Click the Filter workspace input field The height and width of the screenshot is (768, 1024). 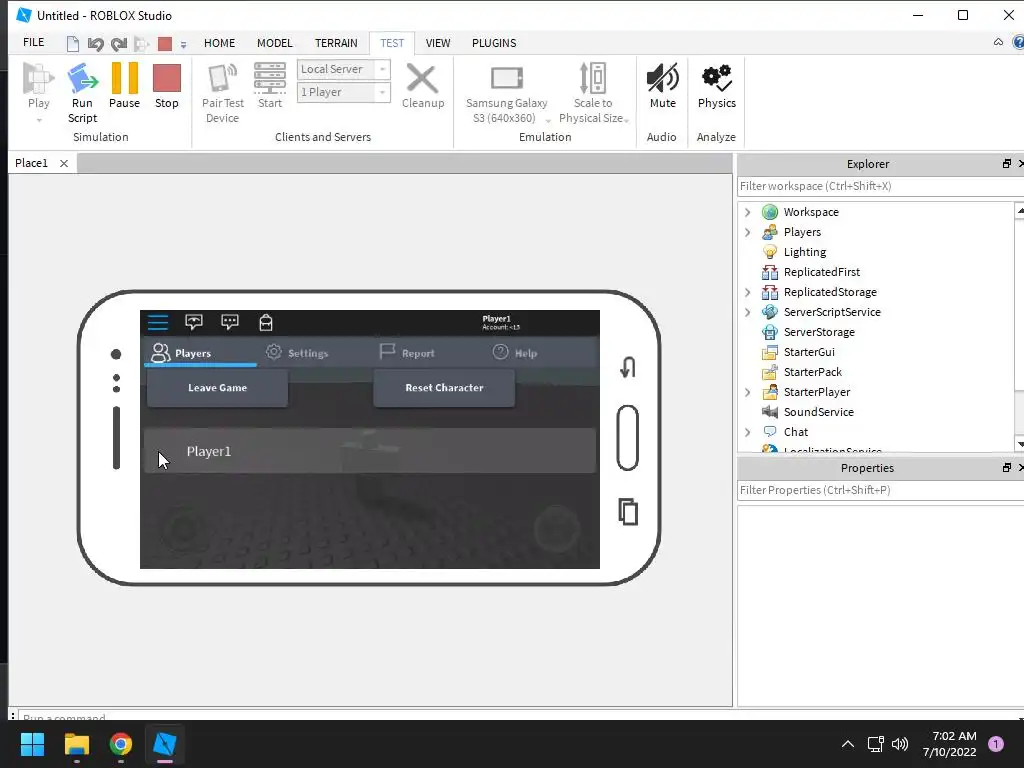pyautogui.click(x=880, y=186)
